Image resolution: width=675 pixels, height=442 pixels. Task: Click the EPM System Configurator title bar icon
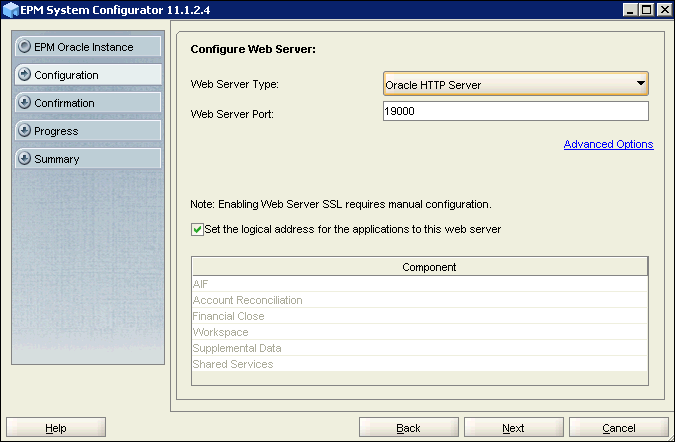point(10,9)
